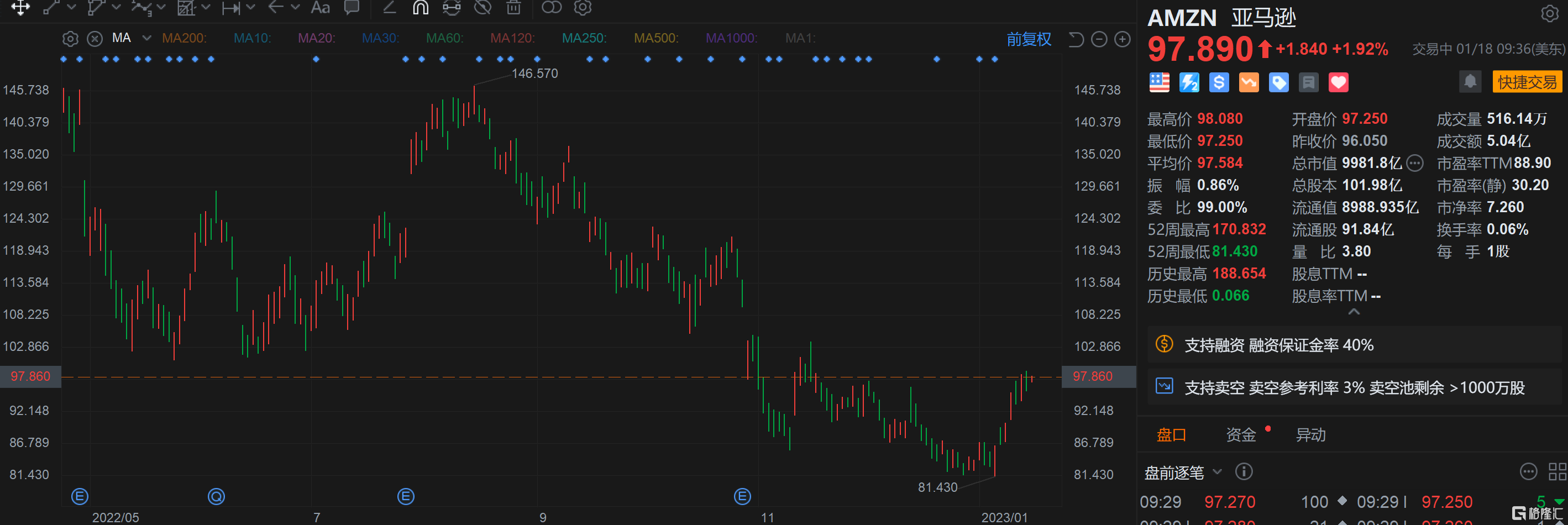Switch to the 资金 tab
This screenshot has width=1568, height=525.
[x=1240, y=434]
